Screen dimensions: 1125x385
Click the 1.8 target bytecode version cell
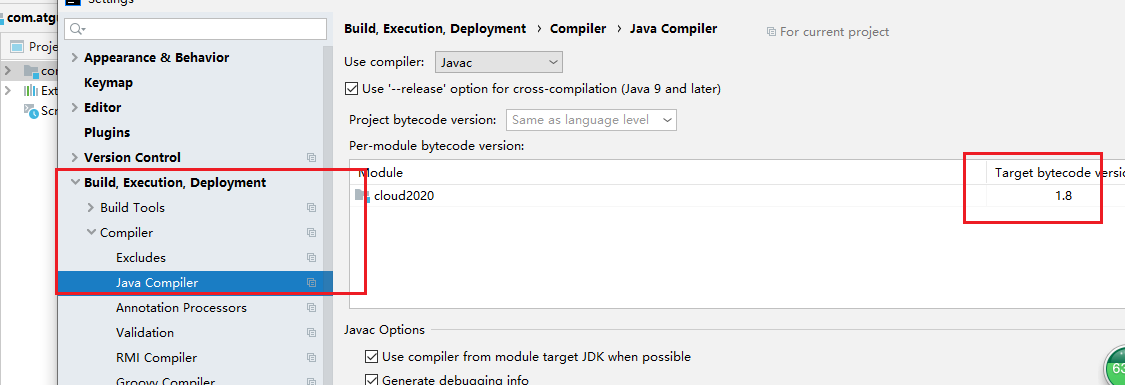tap(1063, 196)
